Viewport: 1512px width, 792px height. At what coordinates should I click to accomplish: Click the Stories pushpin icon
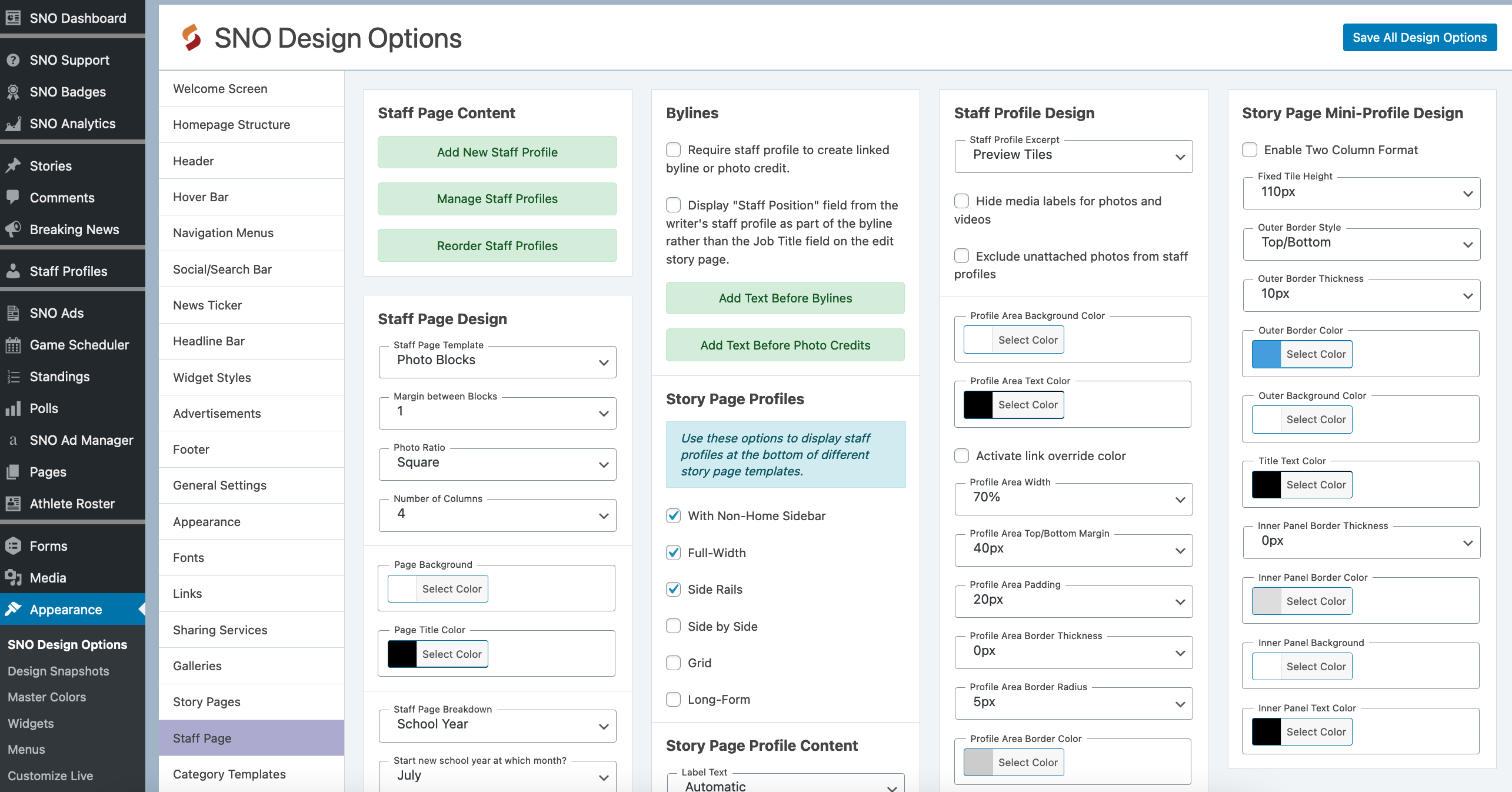[x=13, y=166]
